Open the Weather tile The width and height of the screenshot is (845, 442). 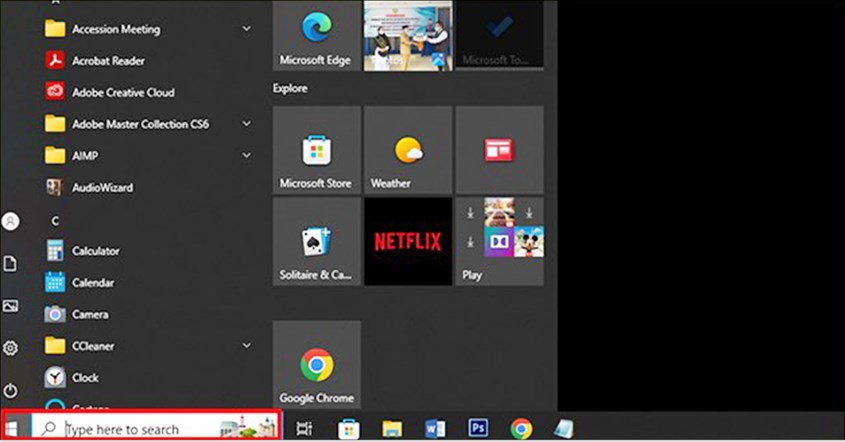(408, 150)
